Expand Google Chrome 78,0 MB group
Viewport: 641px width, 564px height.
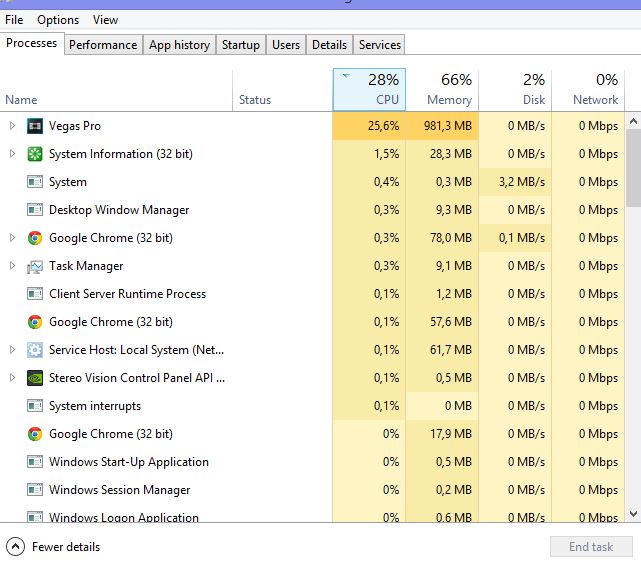(12, 237)
